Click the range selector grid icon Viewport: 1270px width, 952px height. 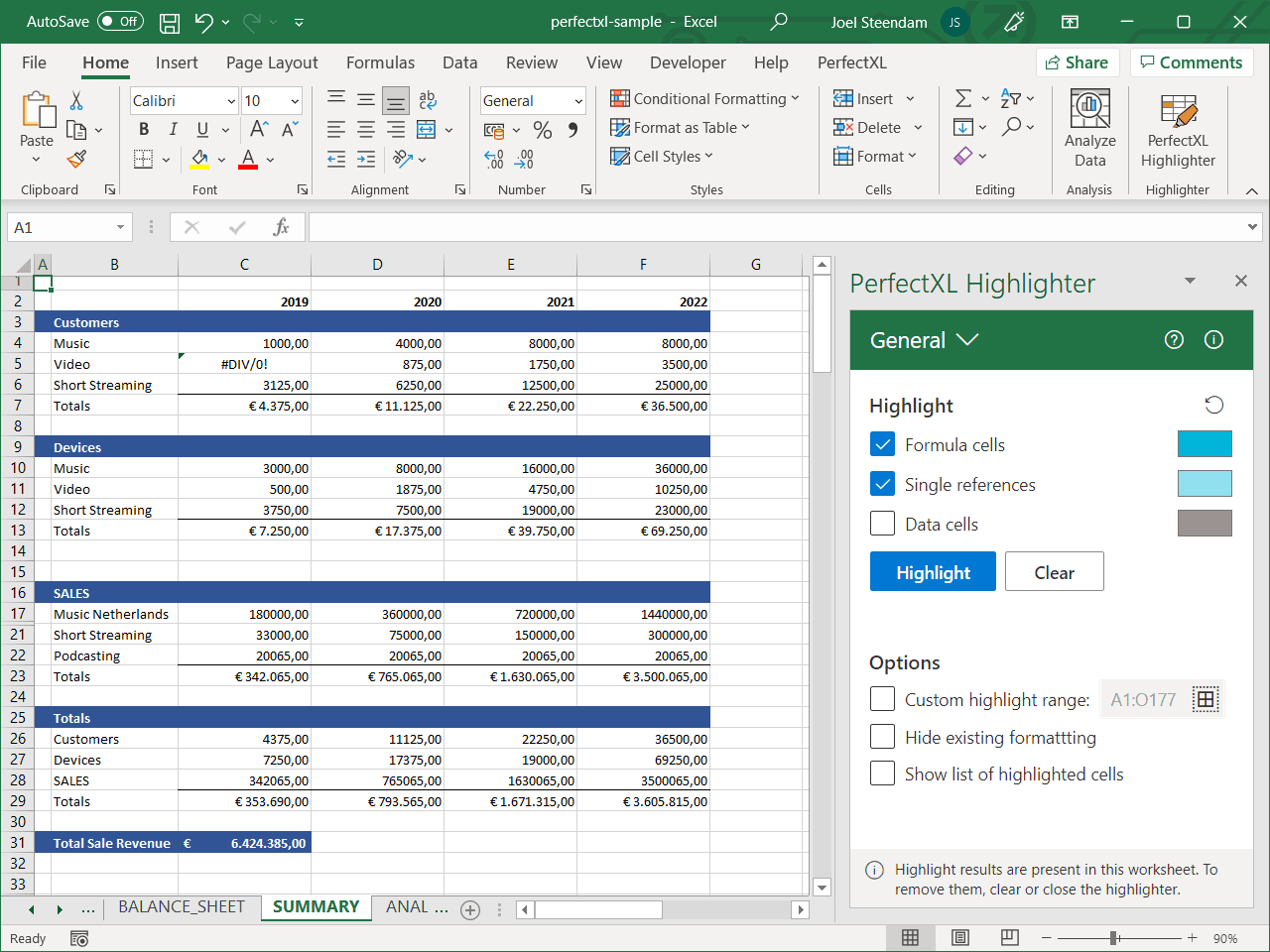coord(1206,699)
